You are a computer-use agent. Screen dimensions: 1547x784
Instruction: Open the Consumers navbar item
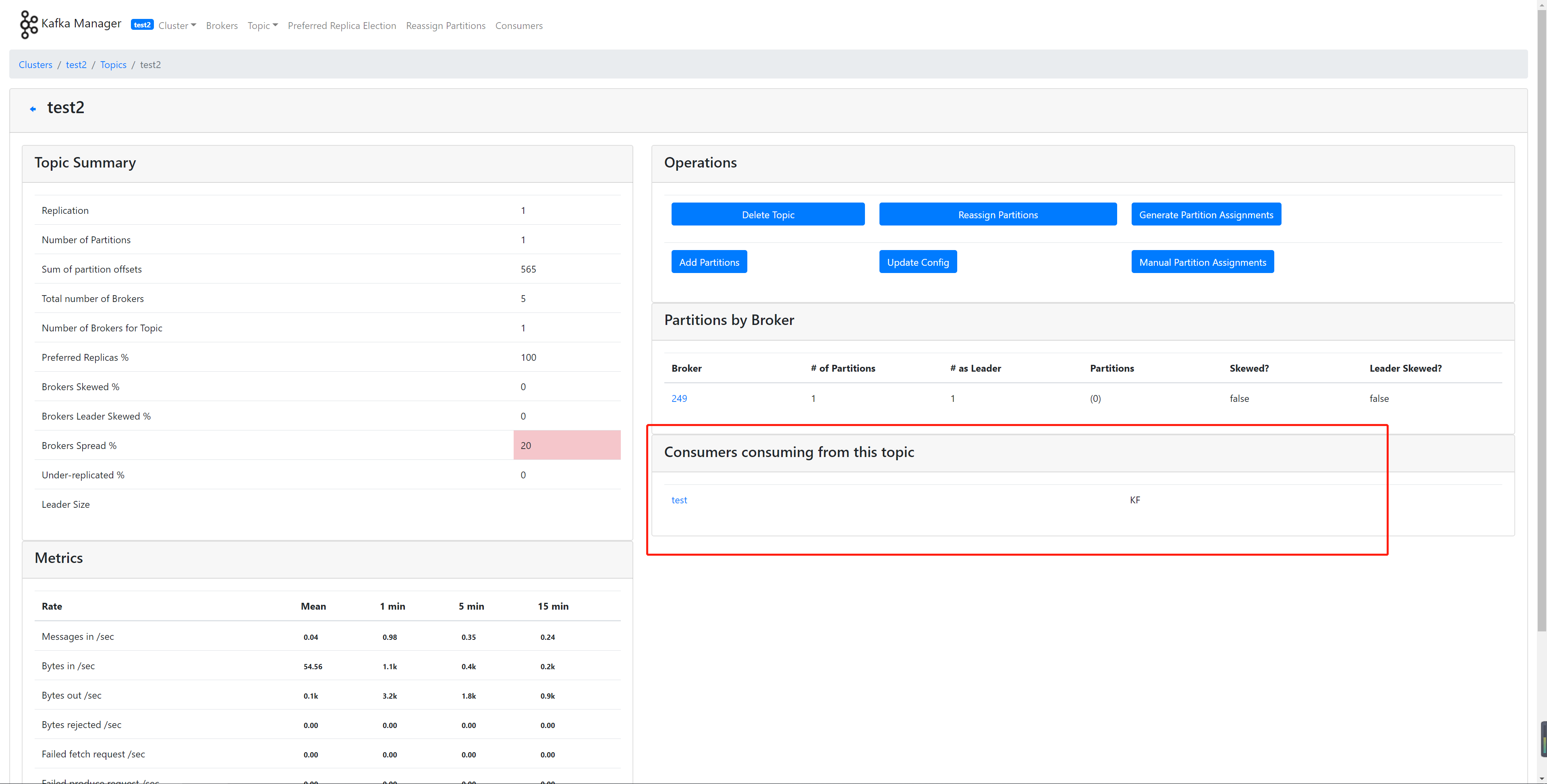(519, 25)
